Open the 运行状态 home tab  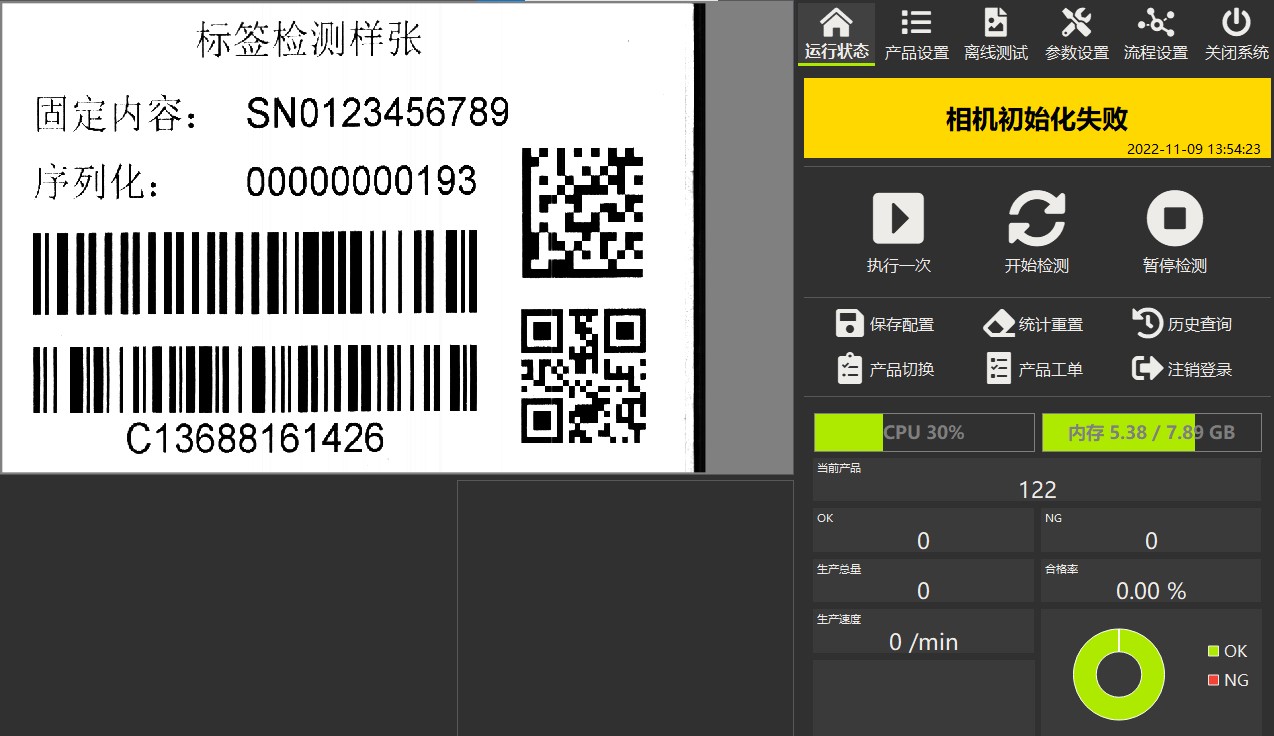coord(836,34)
